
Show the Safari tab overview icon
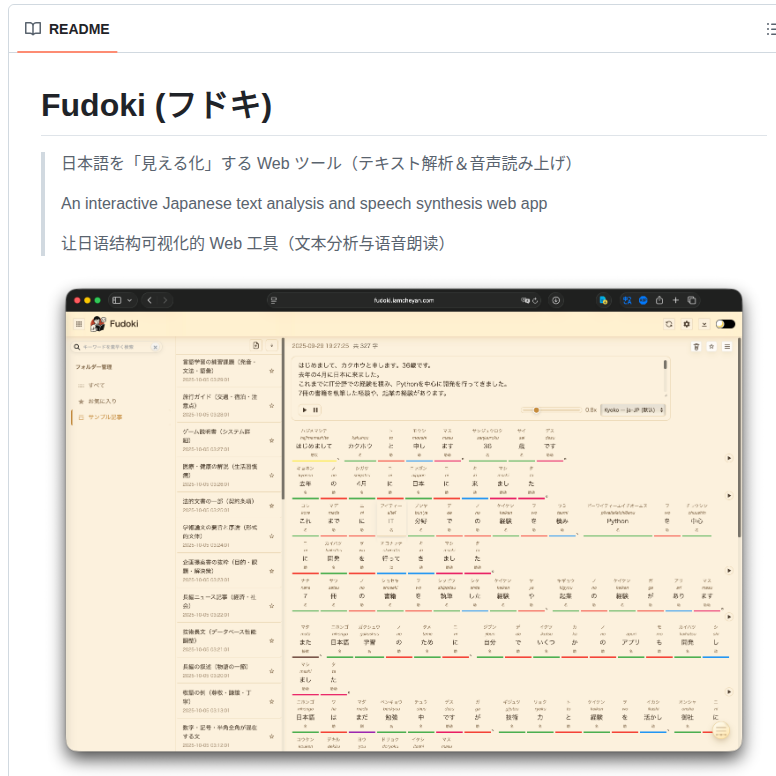coord(692,300)
